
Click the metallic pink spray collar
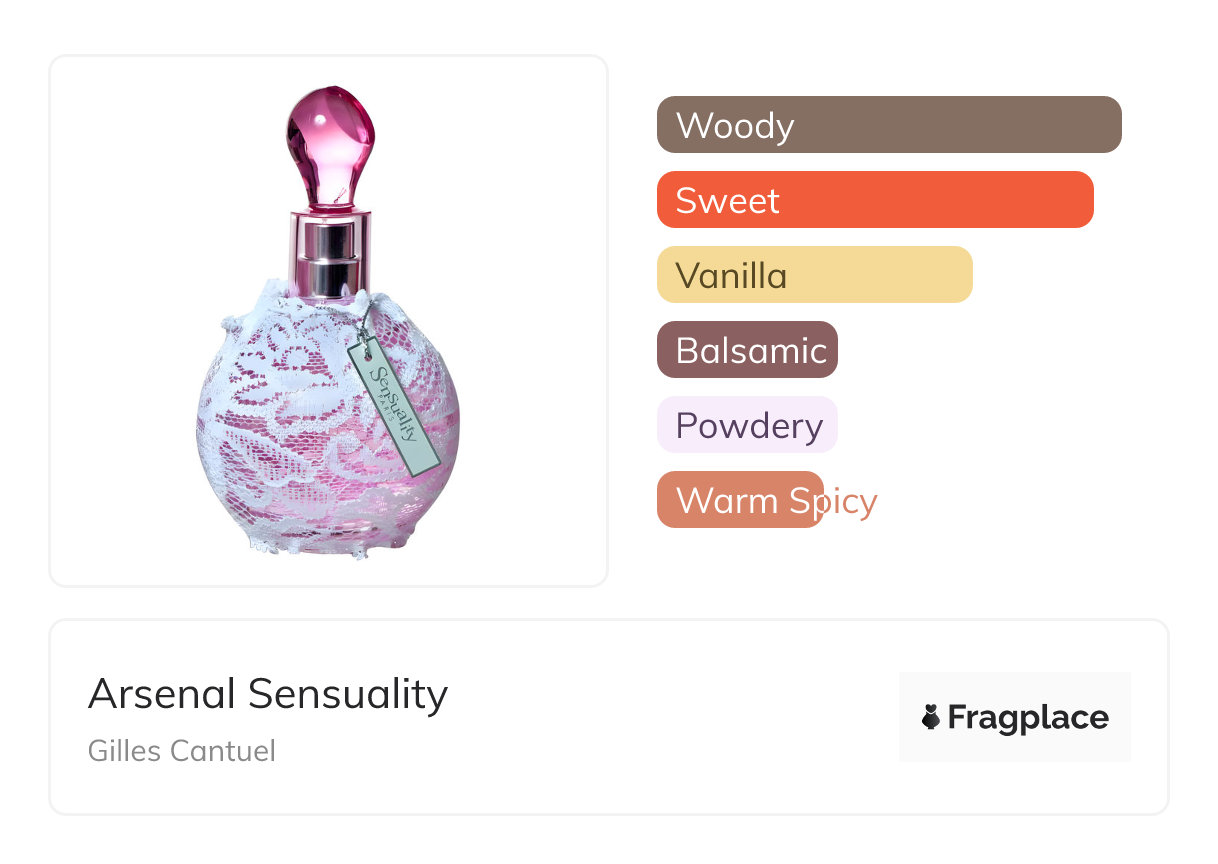pos(330,253)
